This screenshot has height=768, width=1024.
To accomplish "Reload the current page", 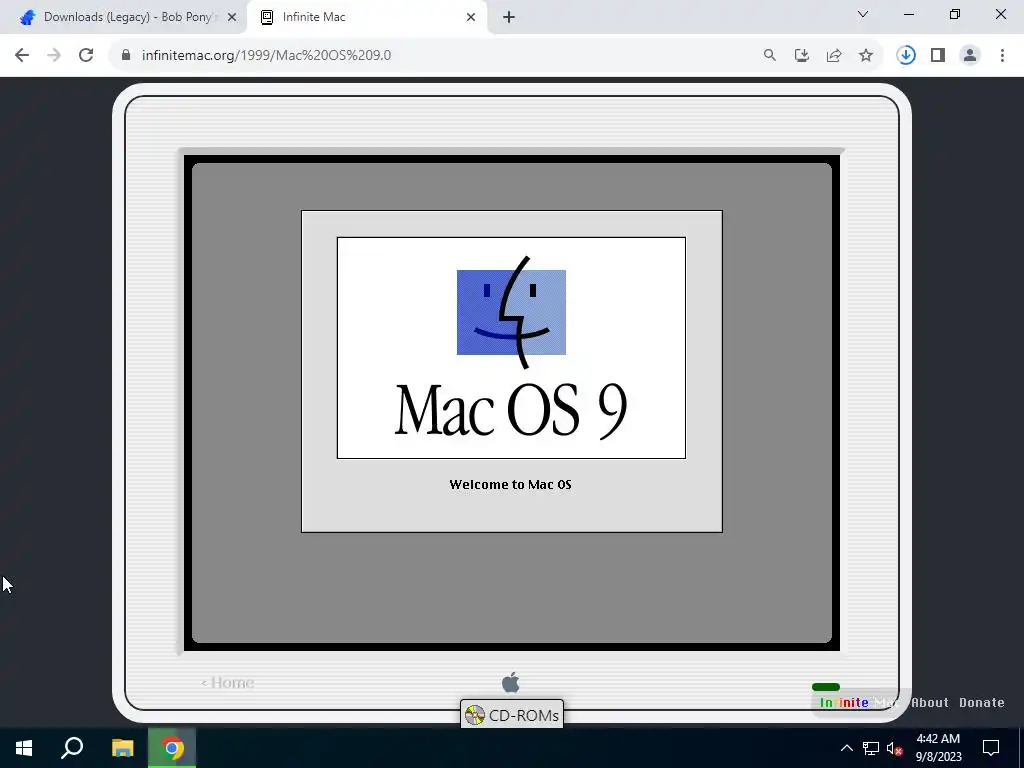I will click(86, 55).
